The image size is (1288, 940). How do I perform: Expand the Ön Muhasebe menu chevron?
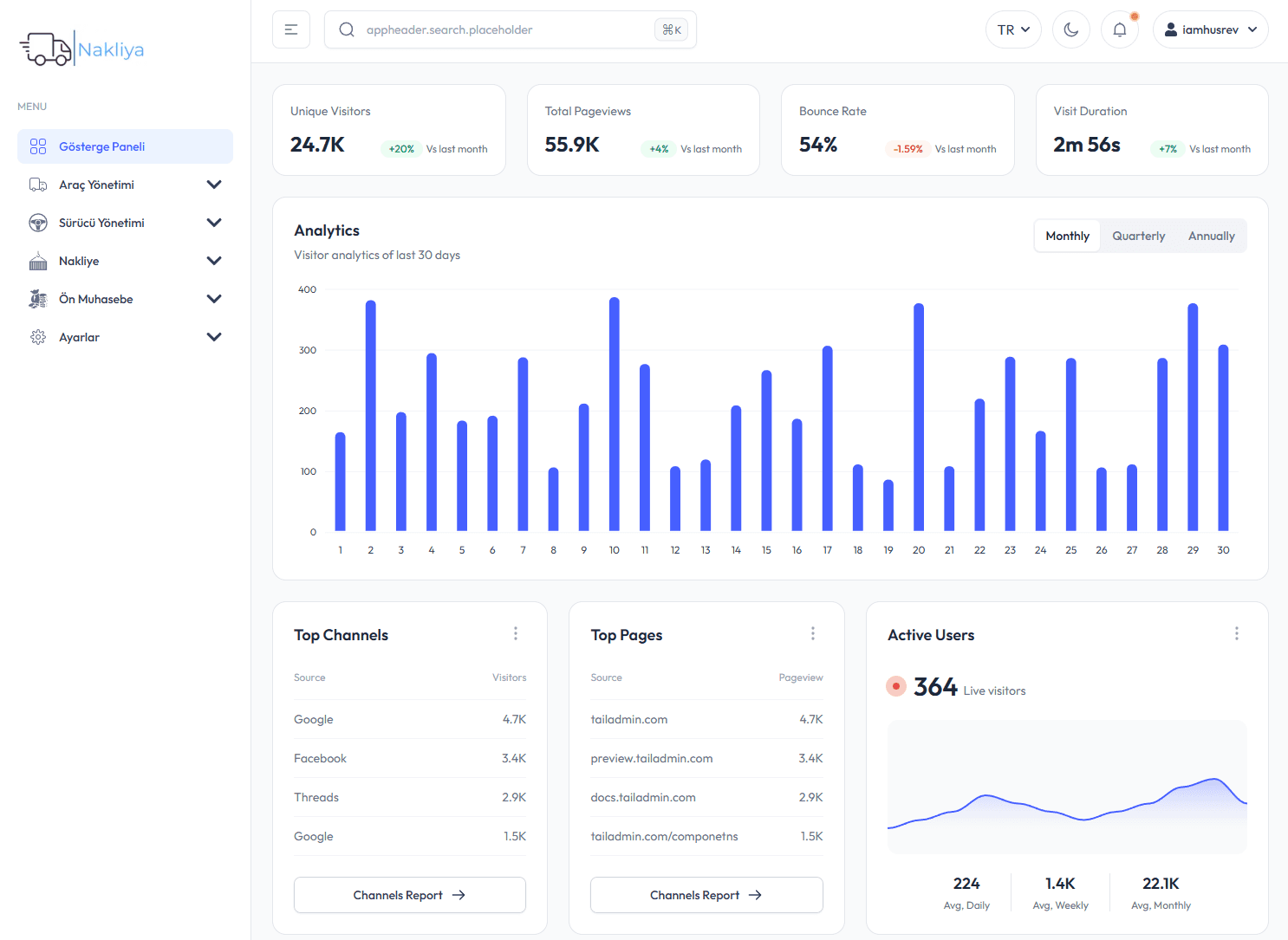(x=214, y=299)
